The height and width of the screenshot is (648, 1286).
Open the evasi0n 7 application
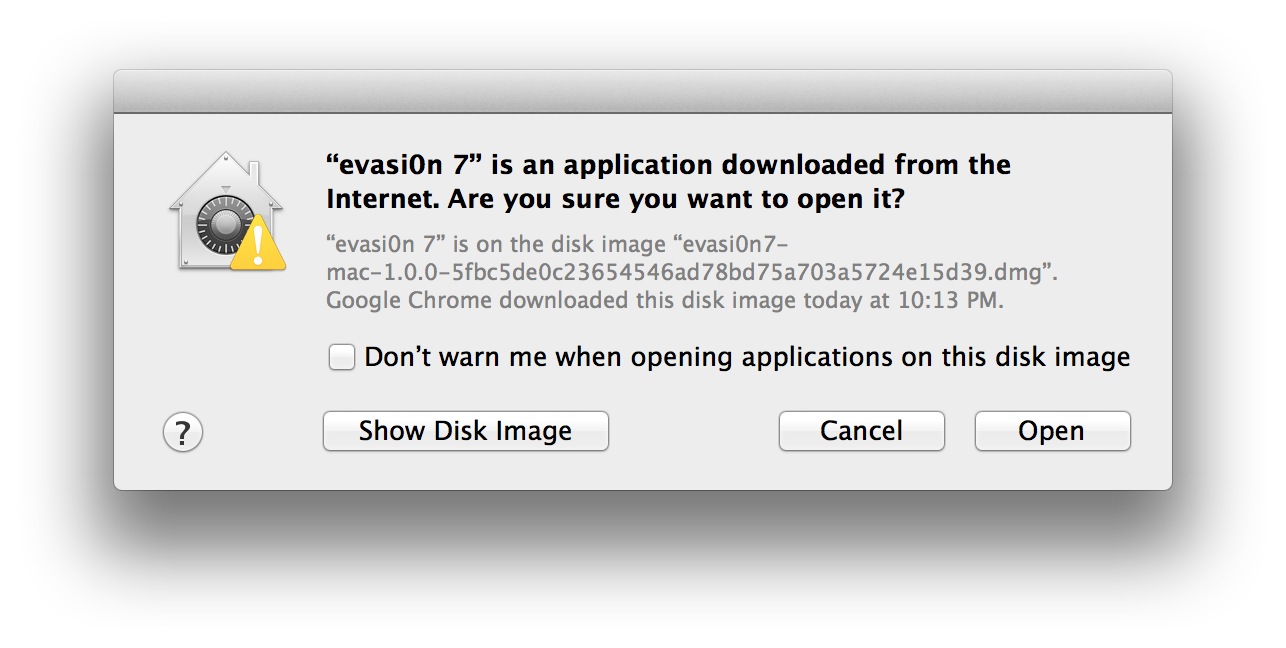(x=1052, y=431)
